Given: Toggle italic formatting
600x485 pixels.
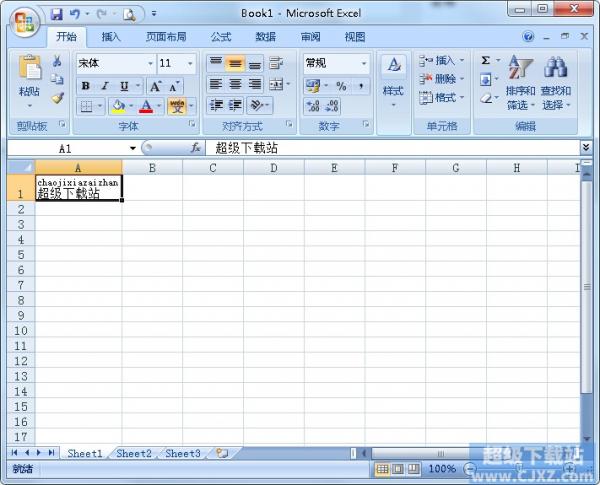Looking at the screenshot, I should click(x=105, y=86).
